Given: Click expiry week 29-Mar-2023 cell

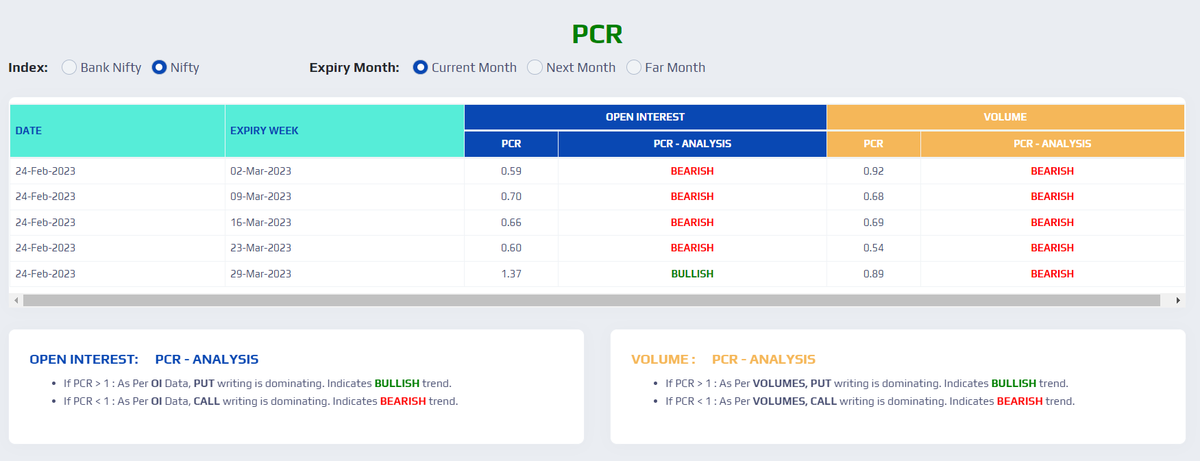Looking at the screenshot, I should point(345,274).
